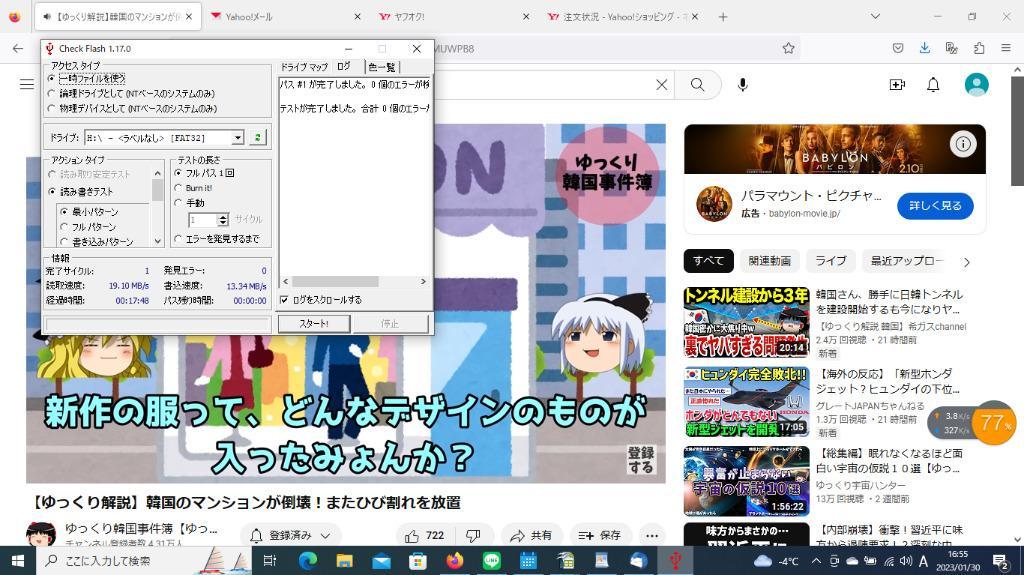
Task: Like the video with thumbs-up 722
Action: tap(424, 536)
